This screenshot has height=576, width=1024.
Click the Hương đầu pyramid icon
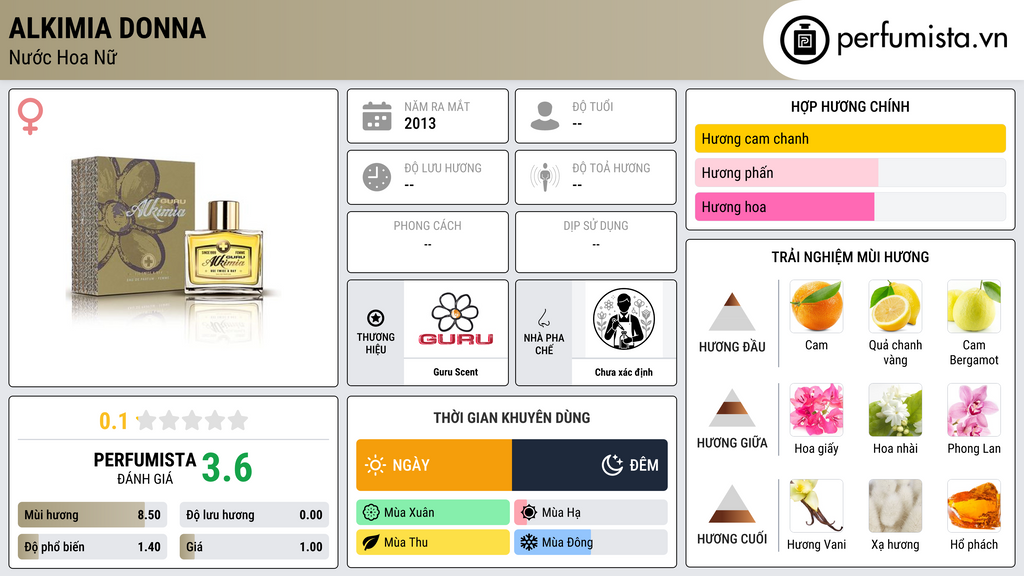[x=732, y=312]
